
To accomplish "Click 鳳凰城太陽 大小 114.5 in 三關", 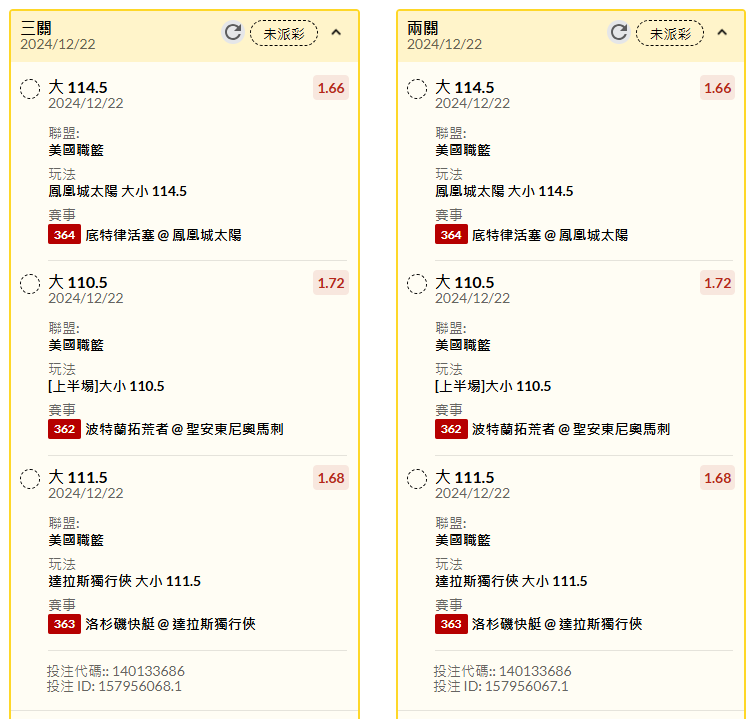I will [x=117, y=191].
